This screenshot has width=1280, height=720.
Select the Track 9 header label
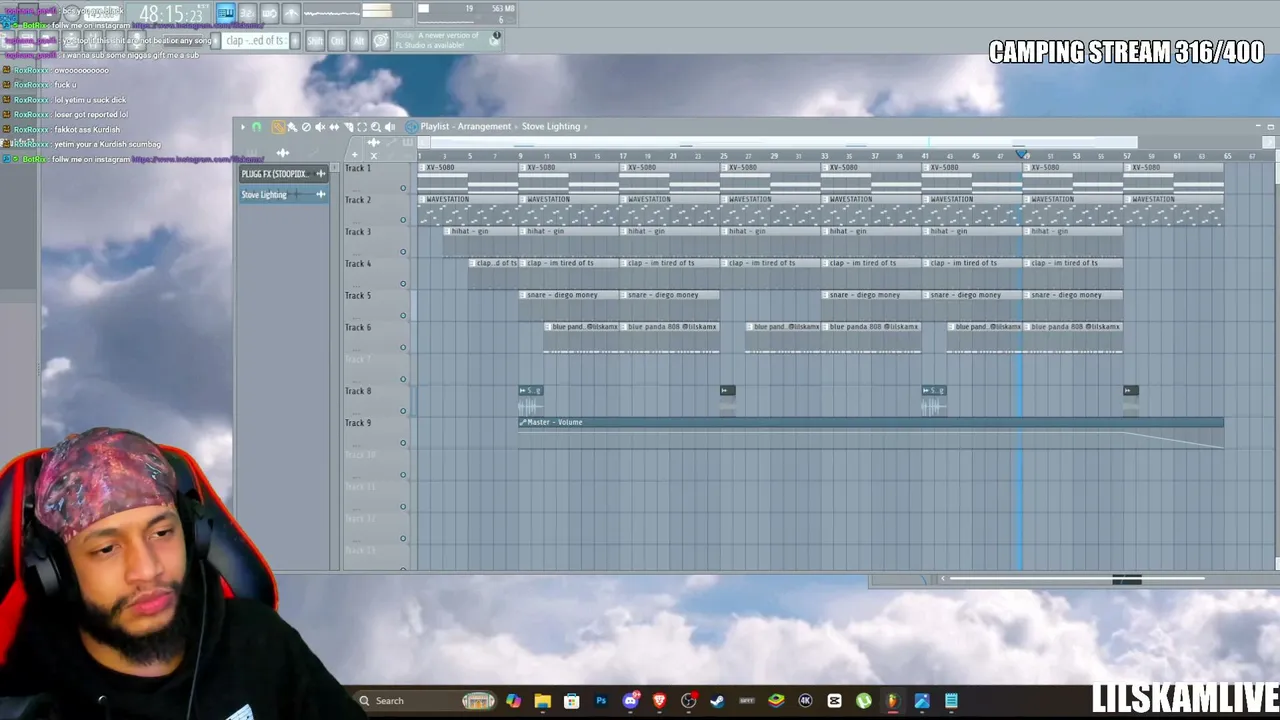pyautogui.click(x=358, y=423)
